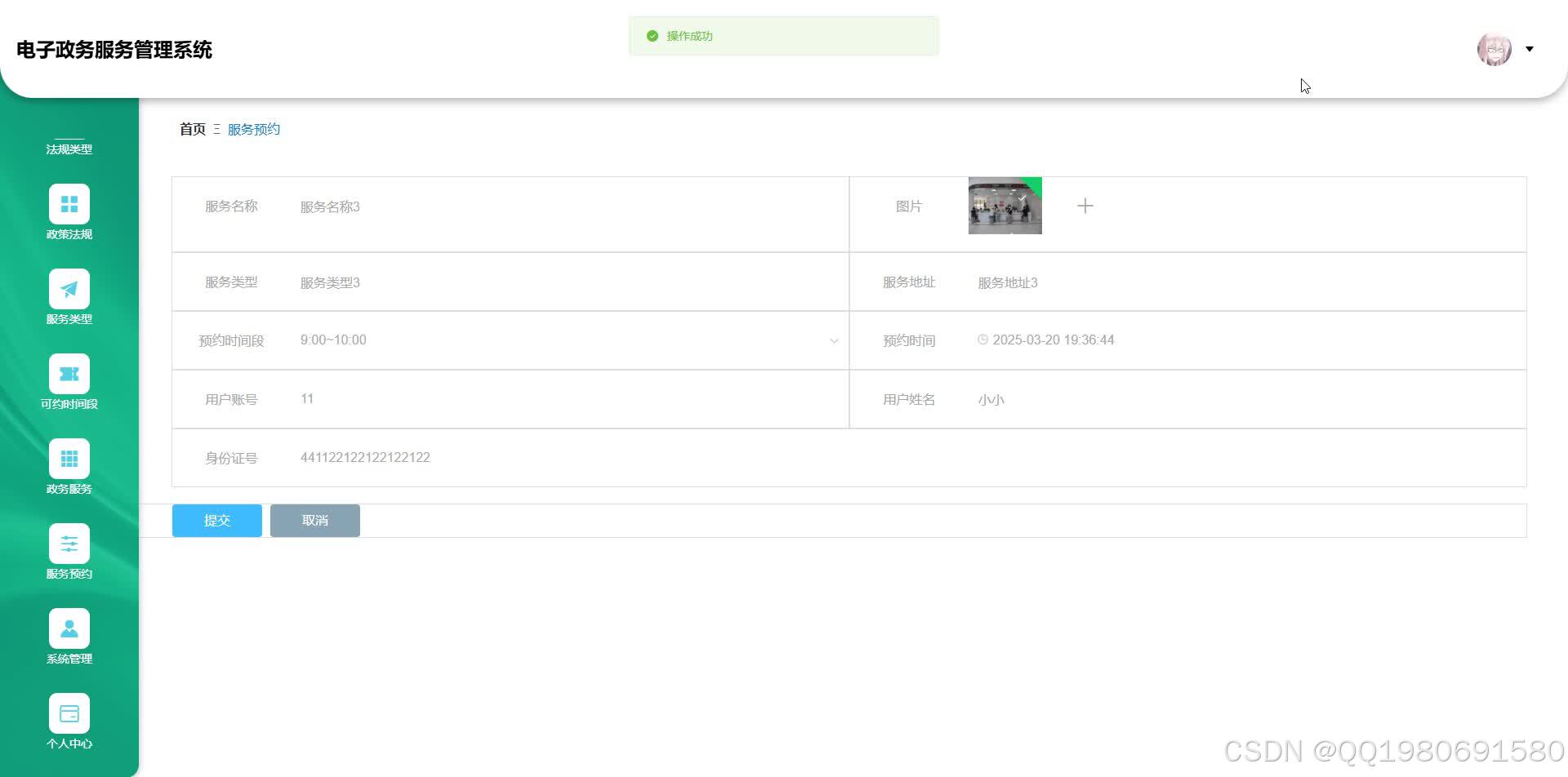
Task: Click the 操作成功 notification text
Action: [689, 36]
